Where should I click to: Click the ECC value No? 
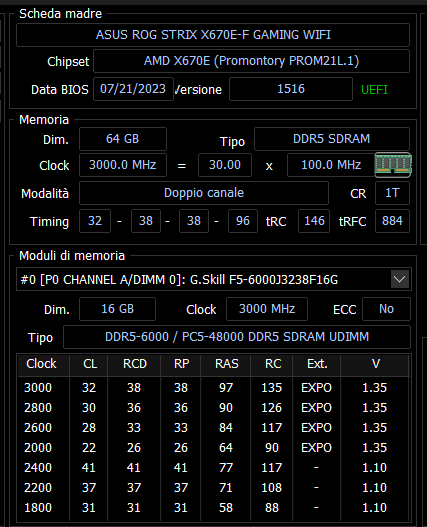(386, 309)
